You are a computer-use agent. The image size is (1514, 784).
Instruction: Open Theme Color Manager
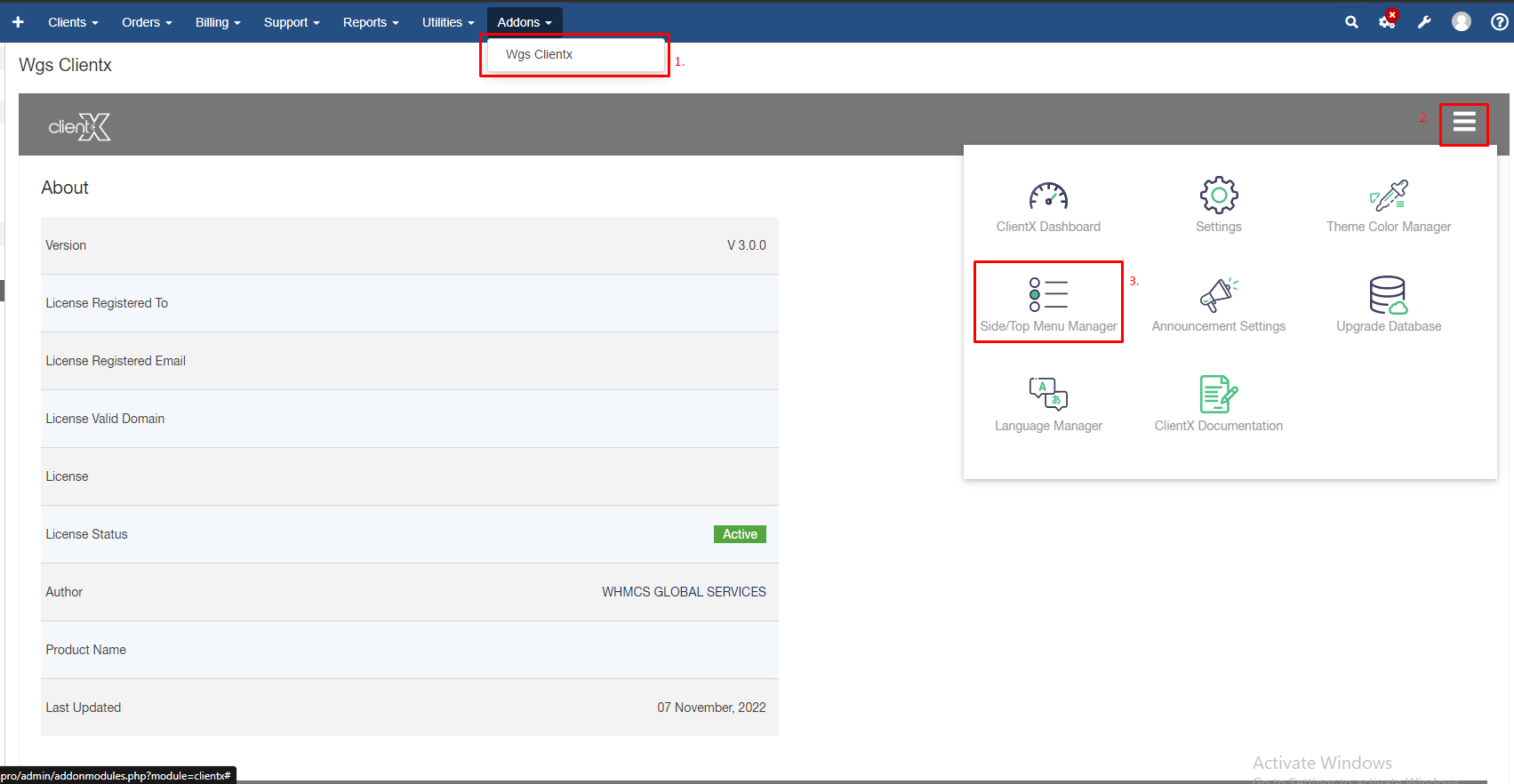(1388, 196)
